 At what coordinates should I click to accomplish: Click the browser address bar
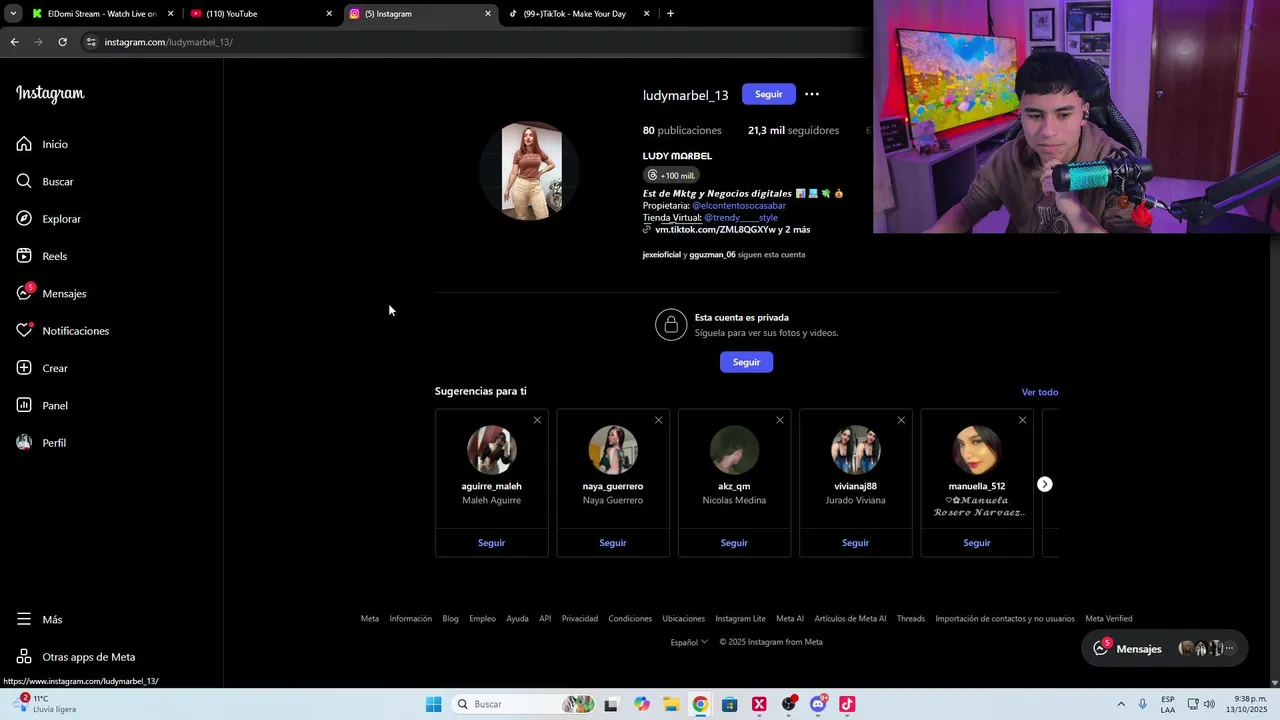[x=470, y=42]
